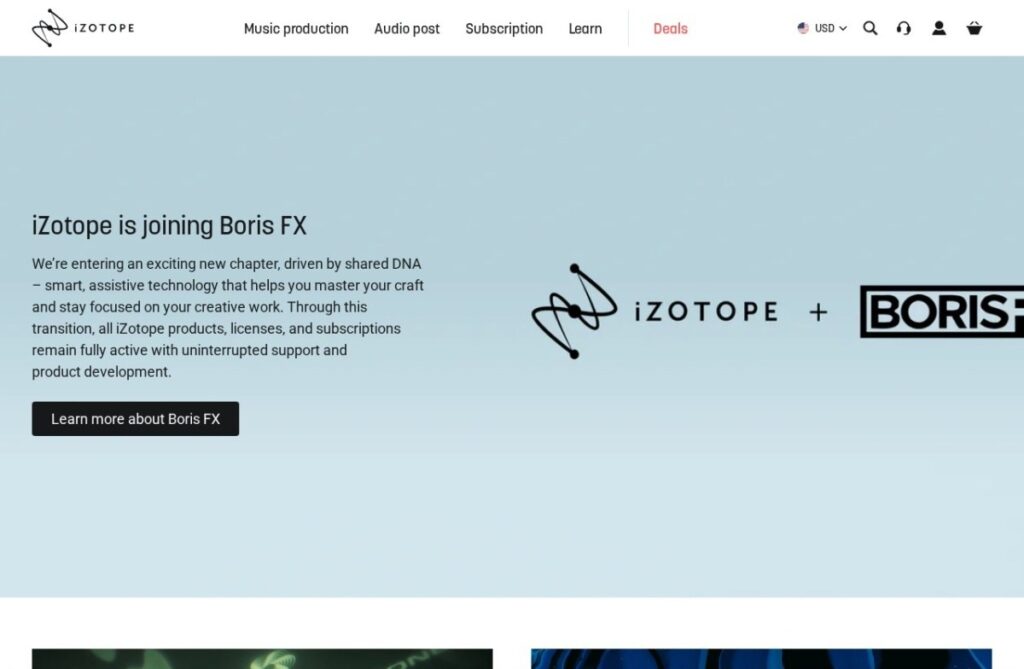
Task: Go to the Deals page
Action: tap(671, 29)
